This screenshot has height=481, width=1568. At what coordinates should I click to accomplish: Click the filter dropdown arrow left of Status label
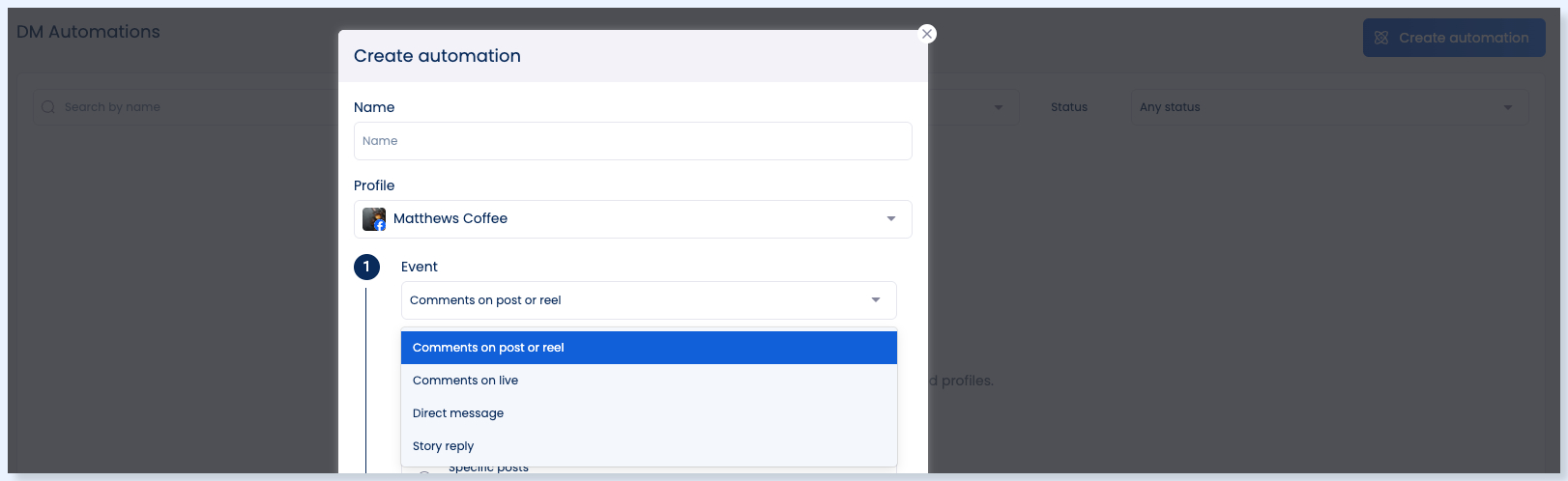point(999,107)
